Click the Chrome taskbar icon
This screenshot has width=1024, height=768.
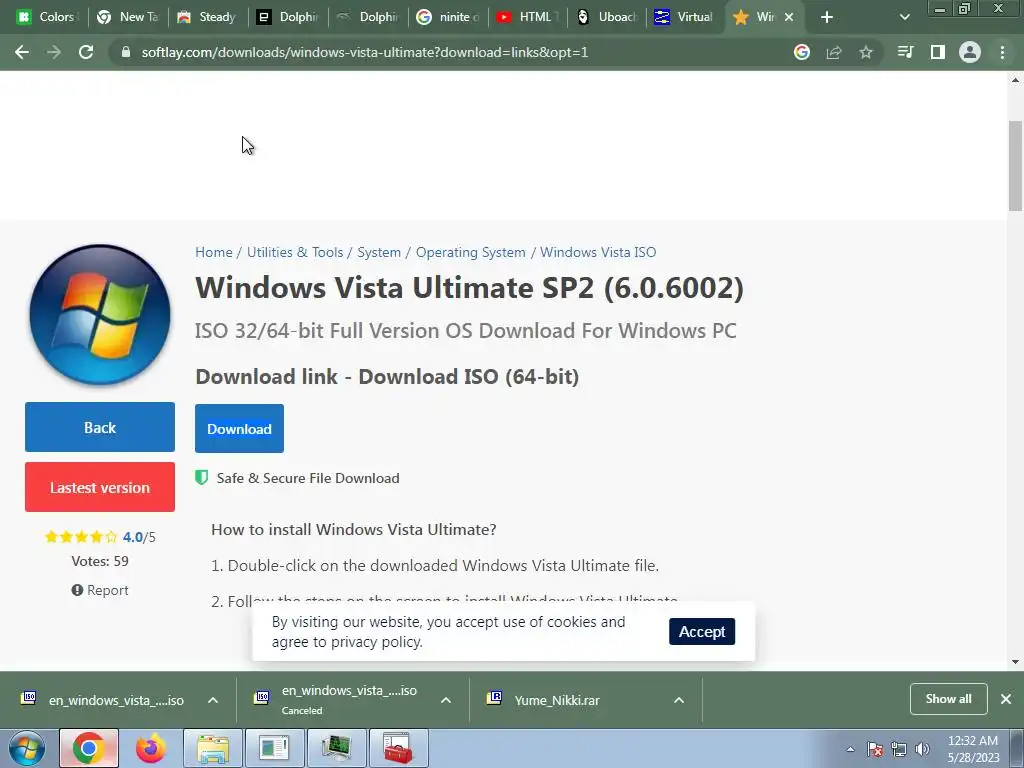[89, 748]
